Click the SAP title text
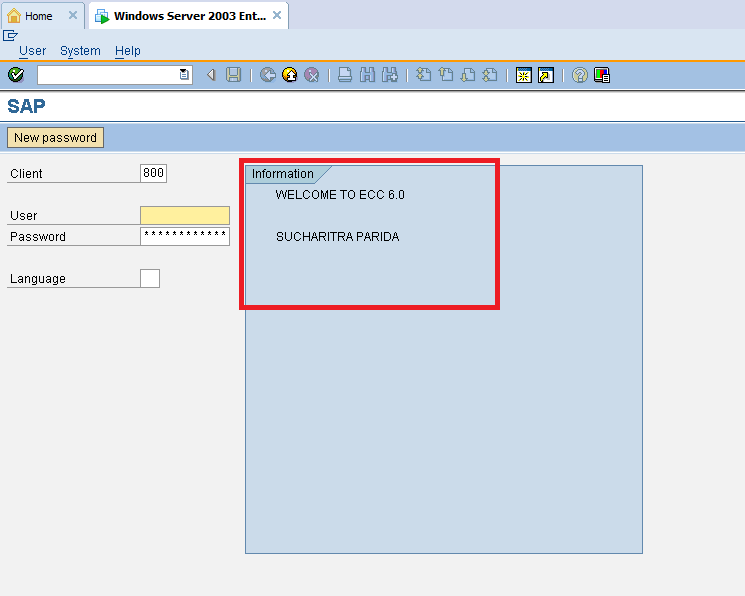 coord(26,106)
